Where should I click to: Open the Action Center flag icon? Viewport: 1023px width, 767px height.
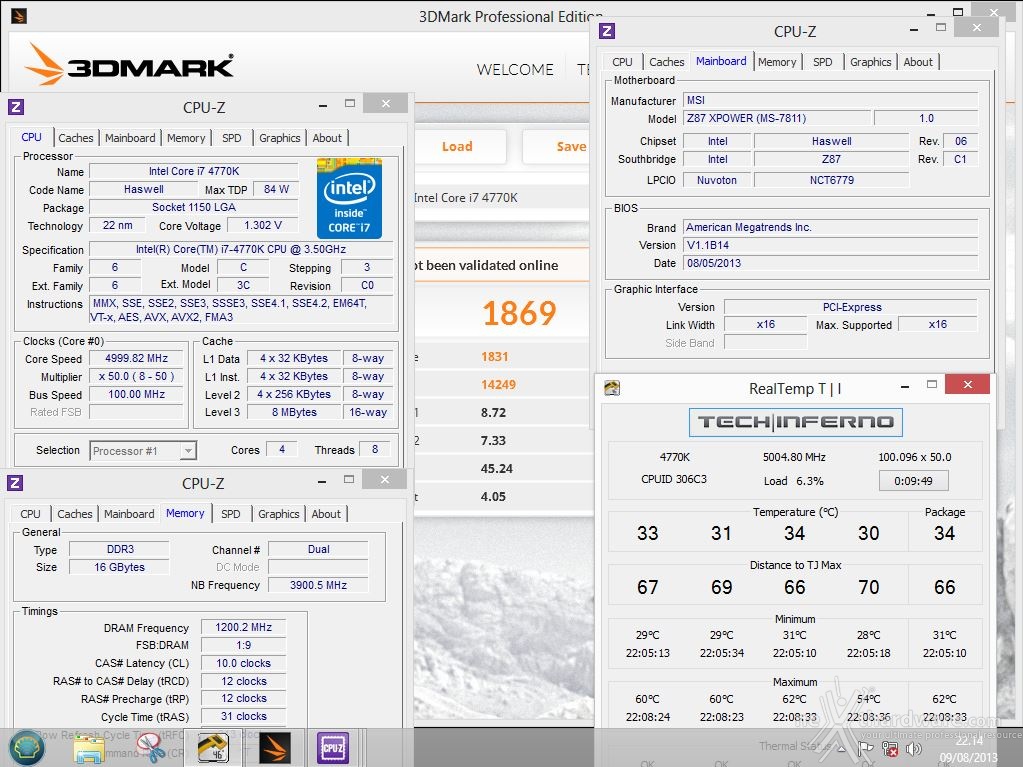(x=866, y=749)
